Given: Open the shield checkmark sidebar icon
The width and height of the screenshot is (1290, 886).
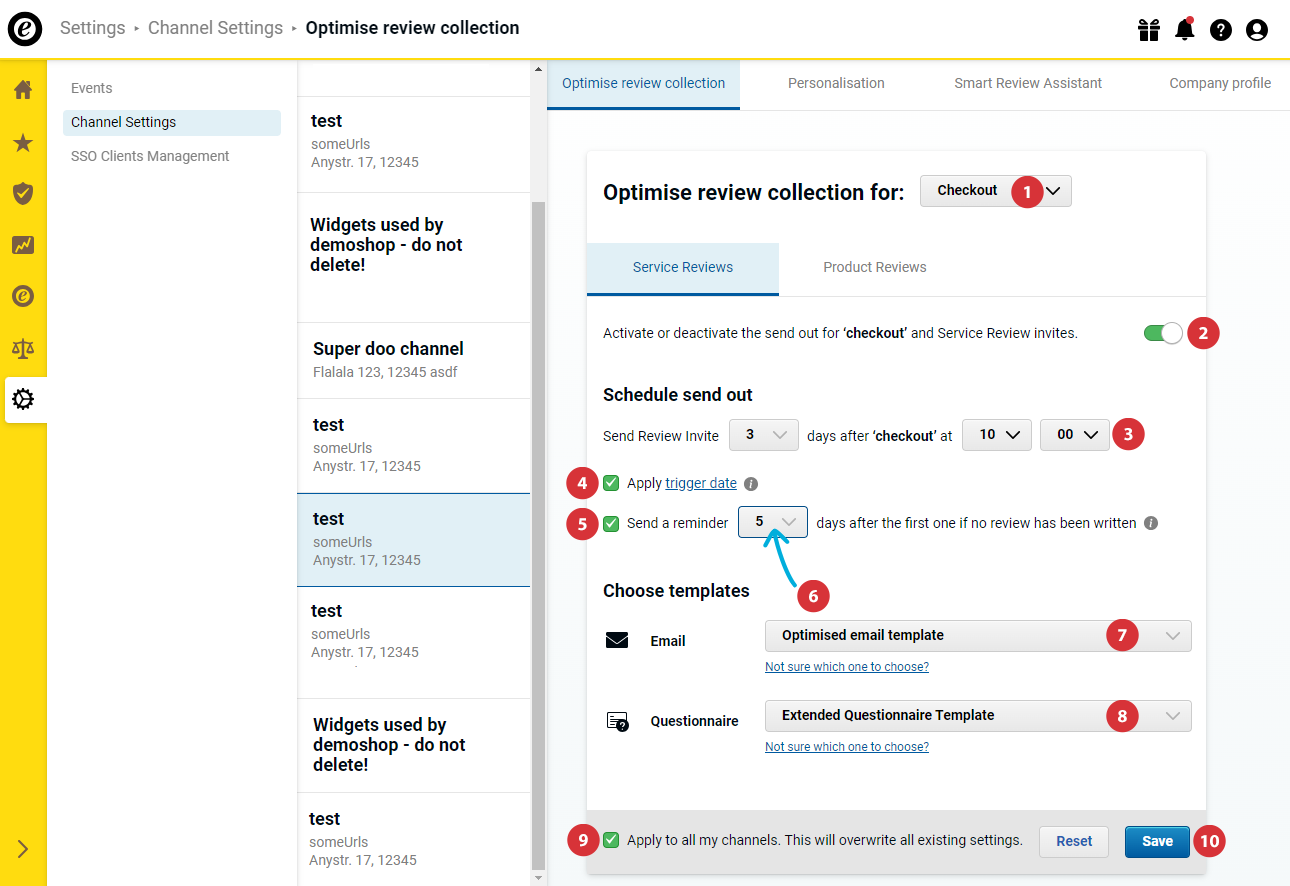Looking at the screenshot, I should 23,194.
